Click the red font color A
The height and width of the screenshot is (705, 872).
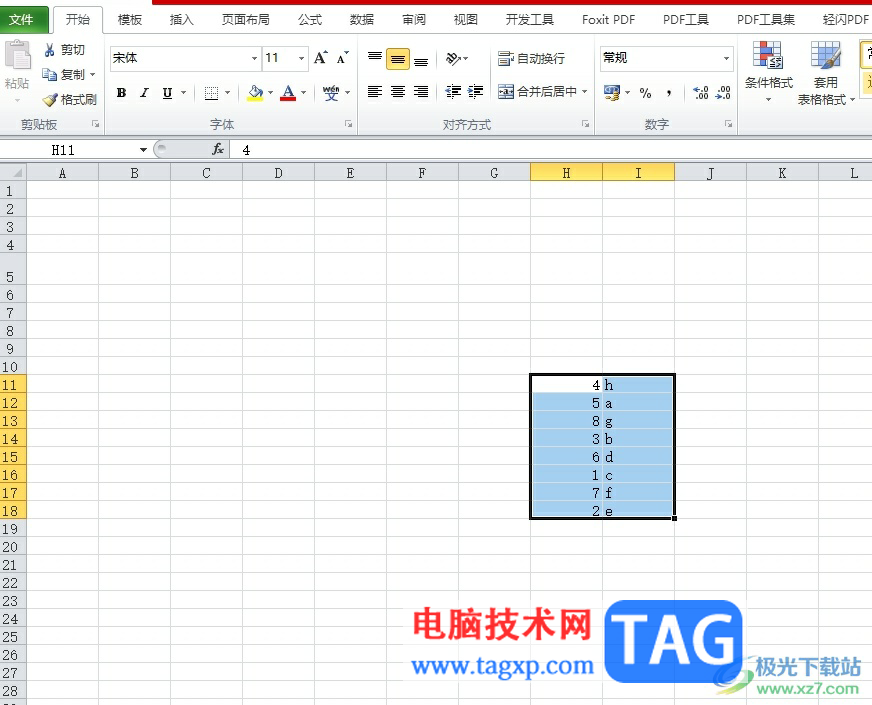pos(288,93)
